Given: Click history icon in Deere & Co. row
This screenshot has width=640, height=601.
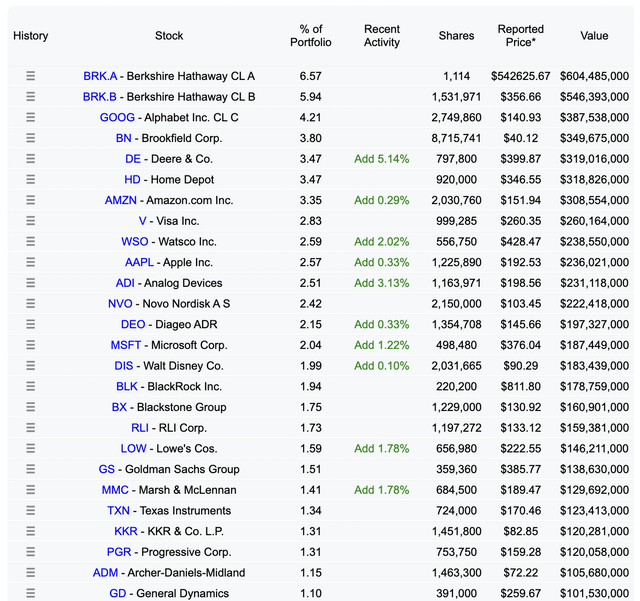Looking at the screenshot, I should click(x=31, y=158).
